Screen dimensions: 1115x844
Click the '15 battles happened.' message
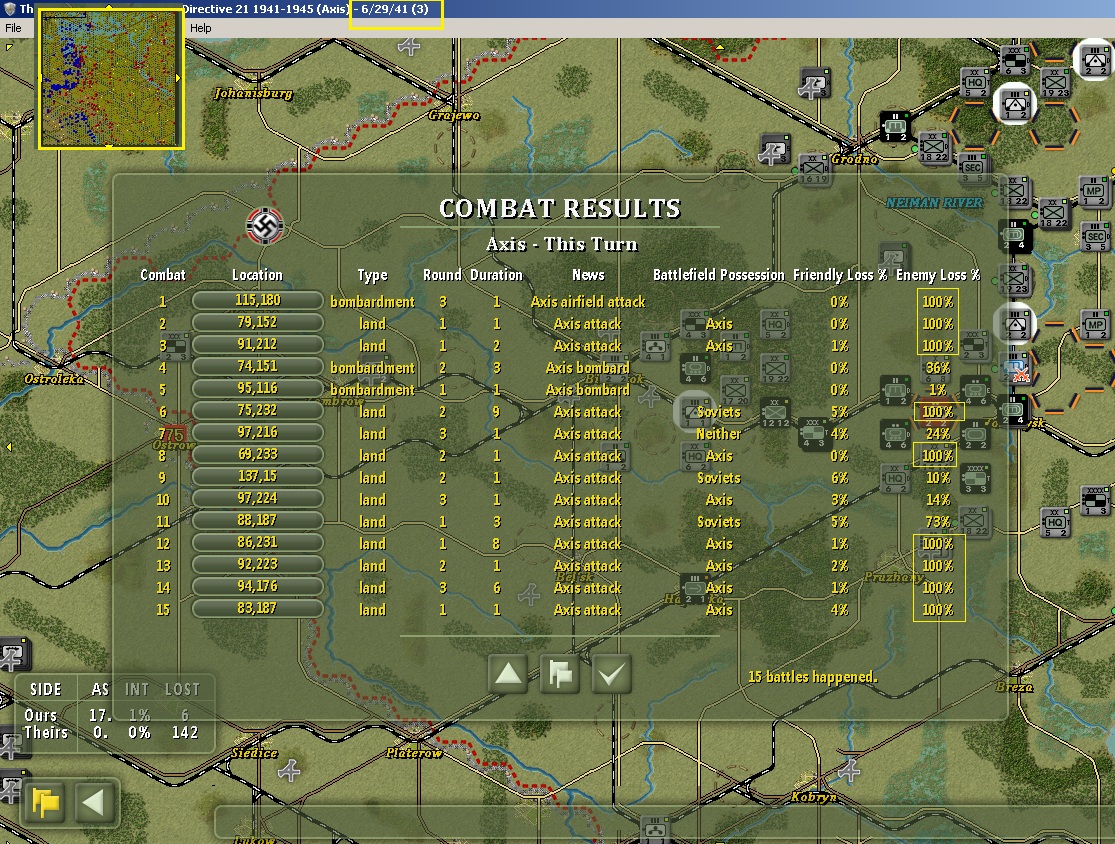[813, 677]
